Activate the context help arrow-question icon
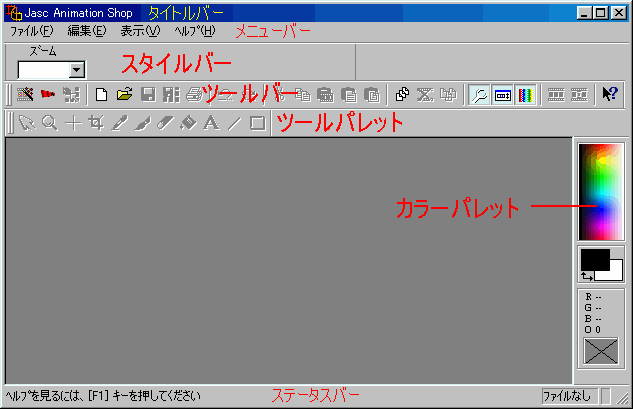 [x=610, y=95]
